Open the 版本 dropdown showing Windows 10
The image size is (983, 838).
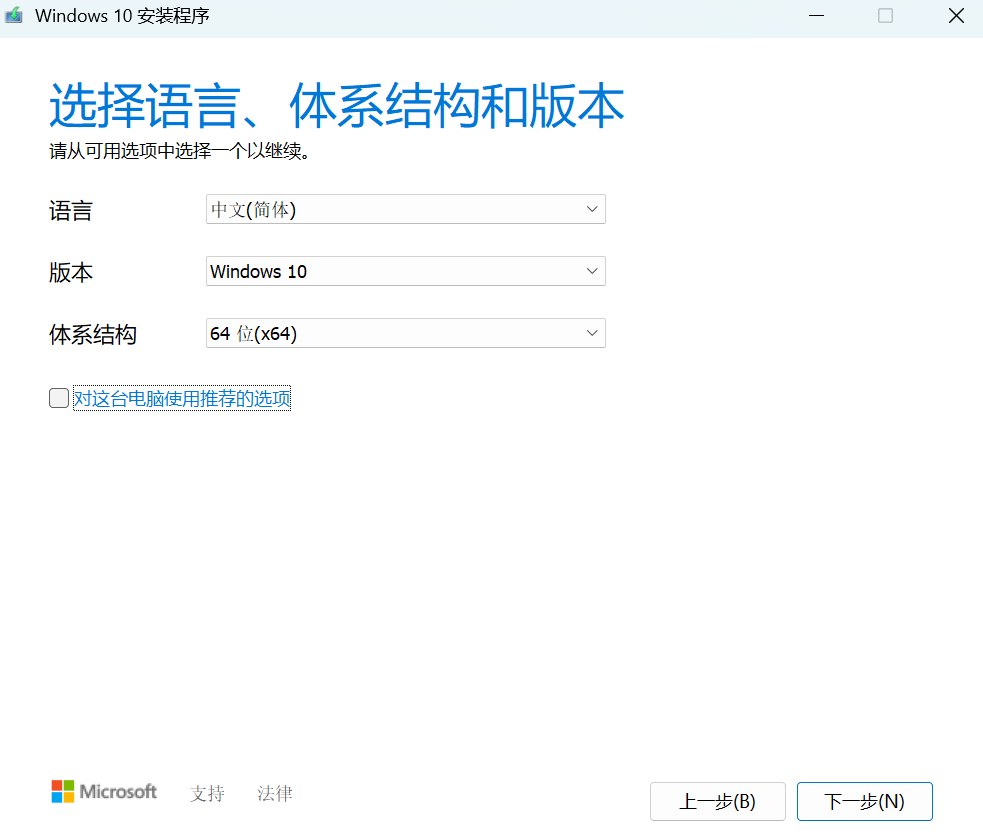tap(406, 271)
